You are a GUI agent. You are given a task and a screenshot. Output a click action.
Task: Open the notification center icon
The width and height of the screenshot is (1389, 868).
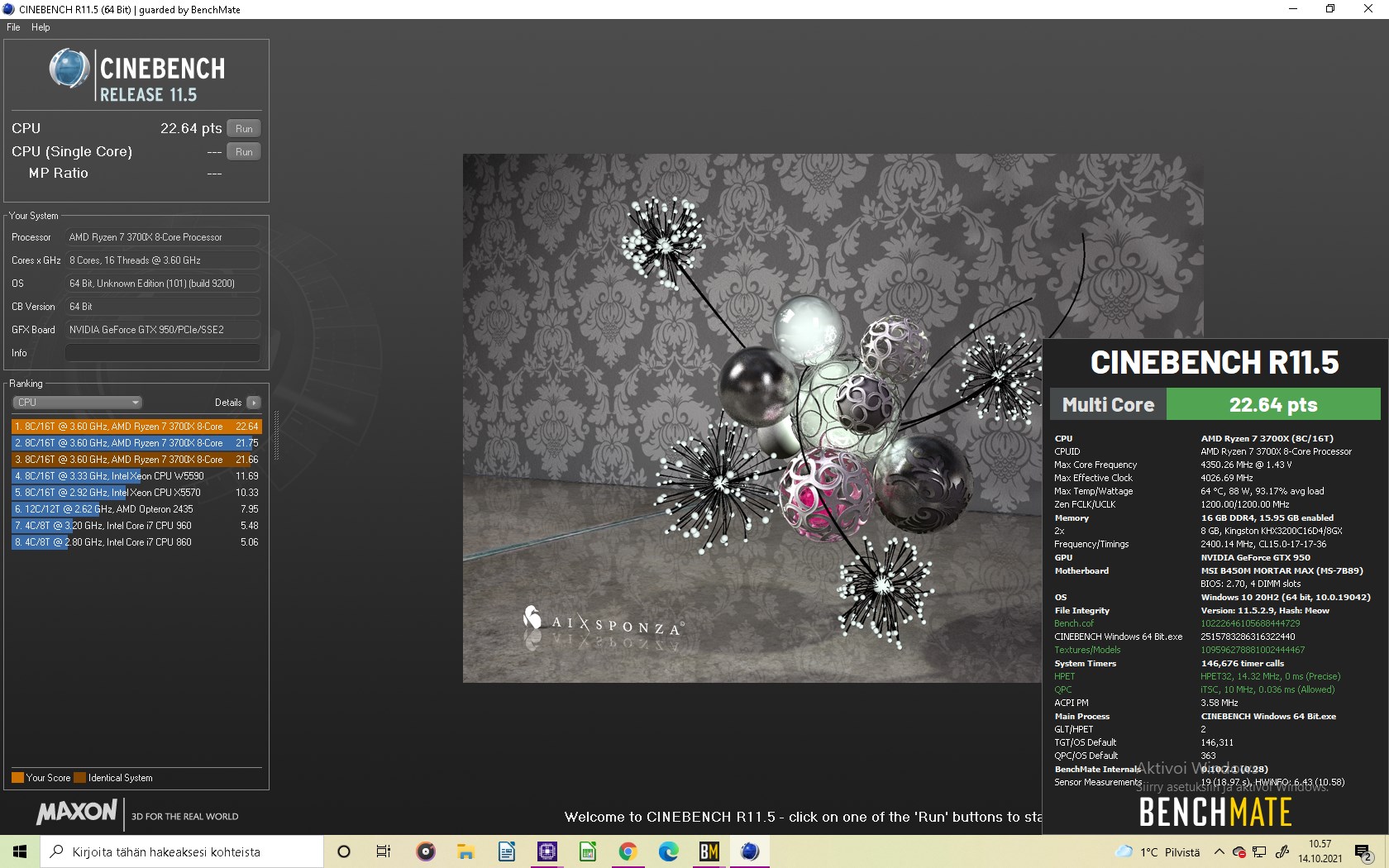coord(1363,852)
